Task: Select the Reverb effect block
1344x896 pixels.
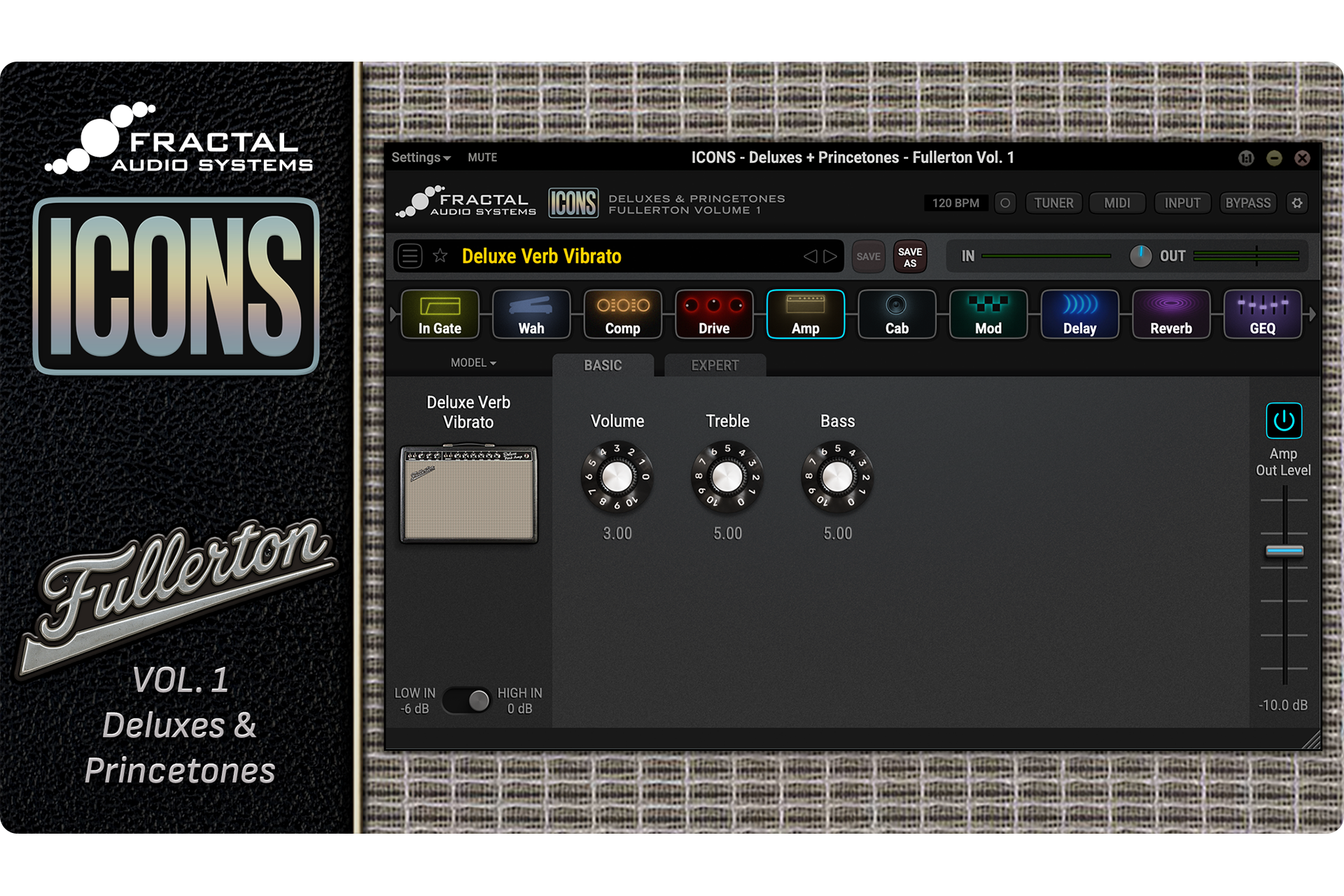Action: pos(1171,314)
